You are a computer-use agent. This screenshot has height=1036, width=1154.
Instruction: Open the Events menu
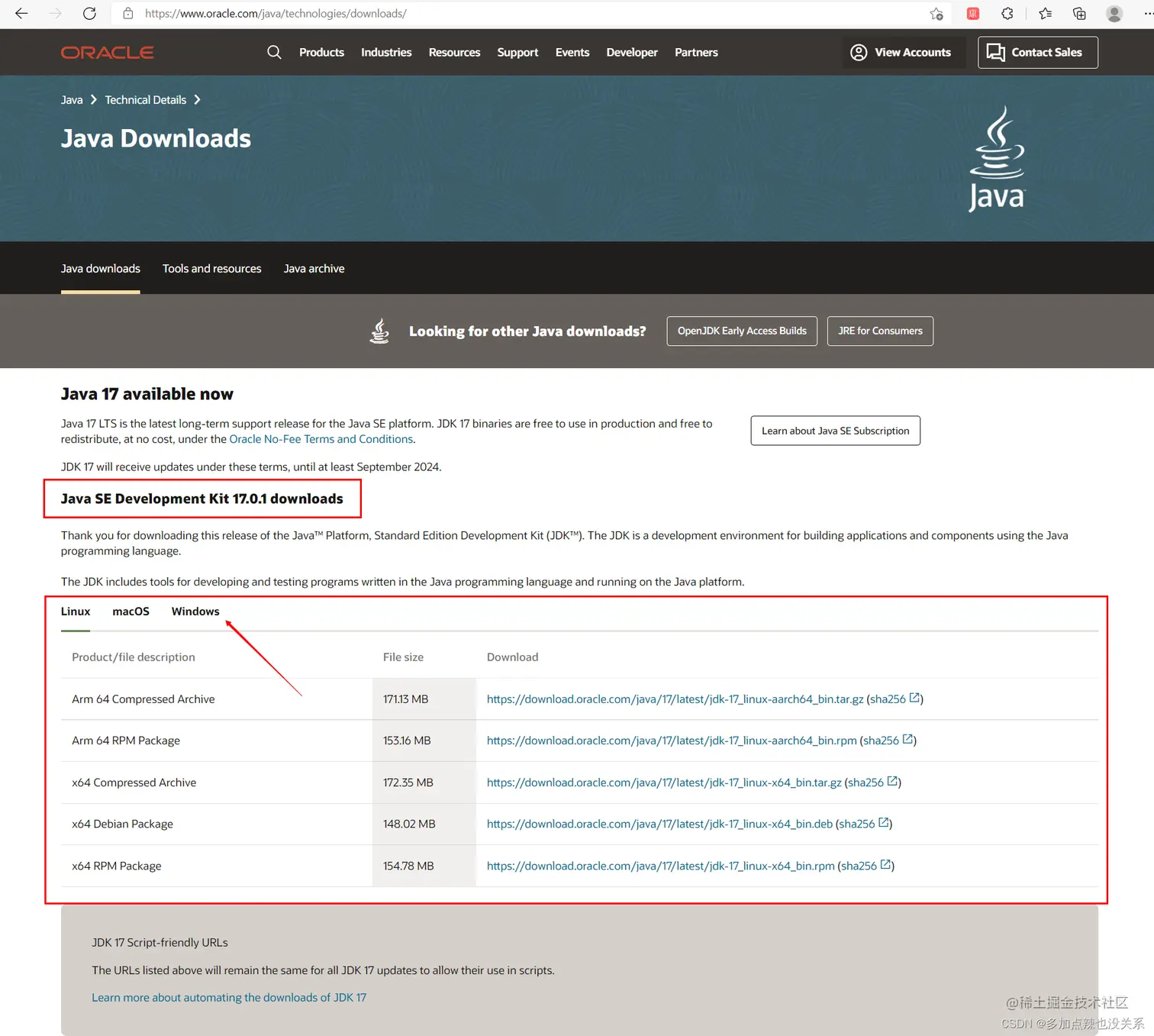(x=572, y=53)
